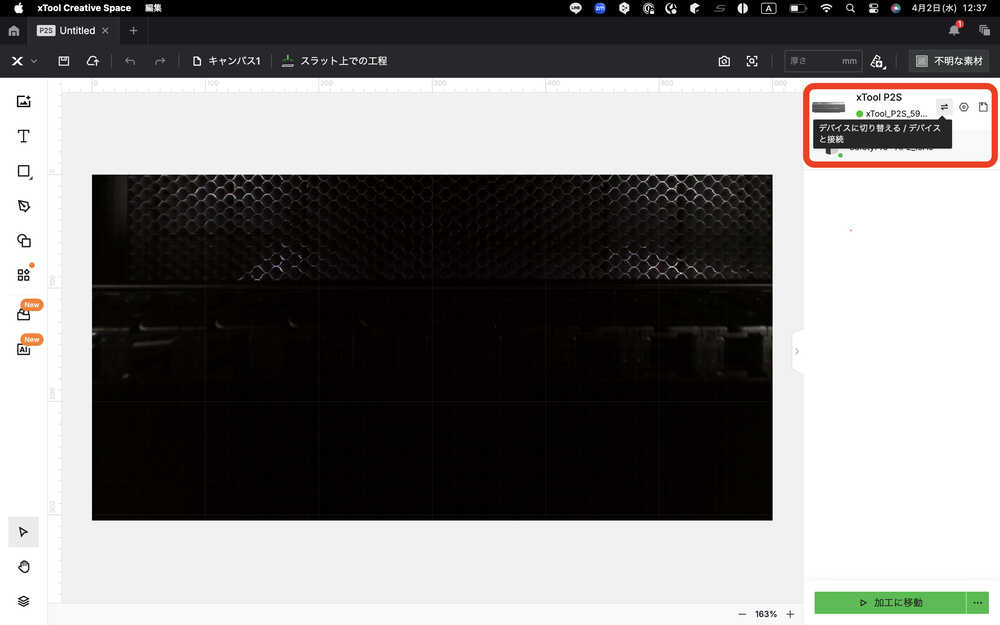
Task: Click the 不明な素材 material button
Action: [948, 61]
